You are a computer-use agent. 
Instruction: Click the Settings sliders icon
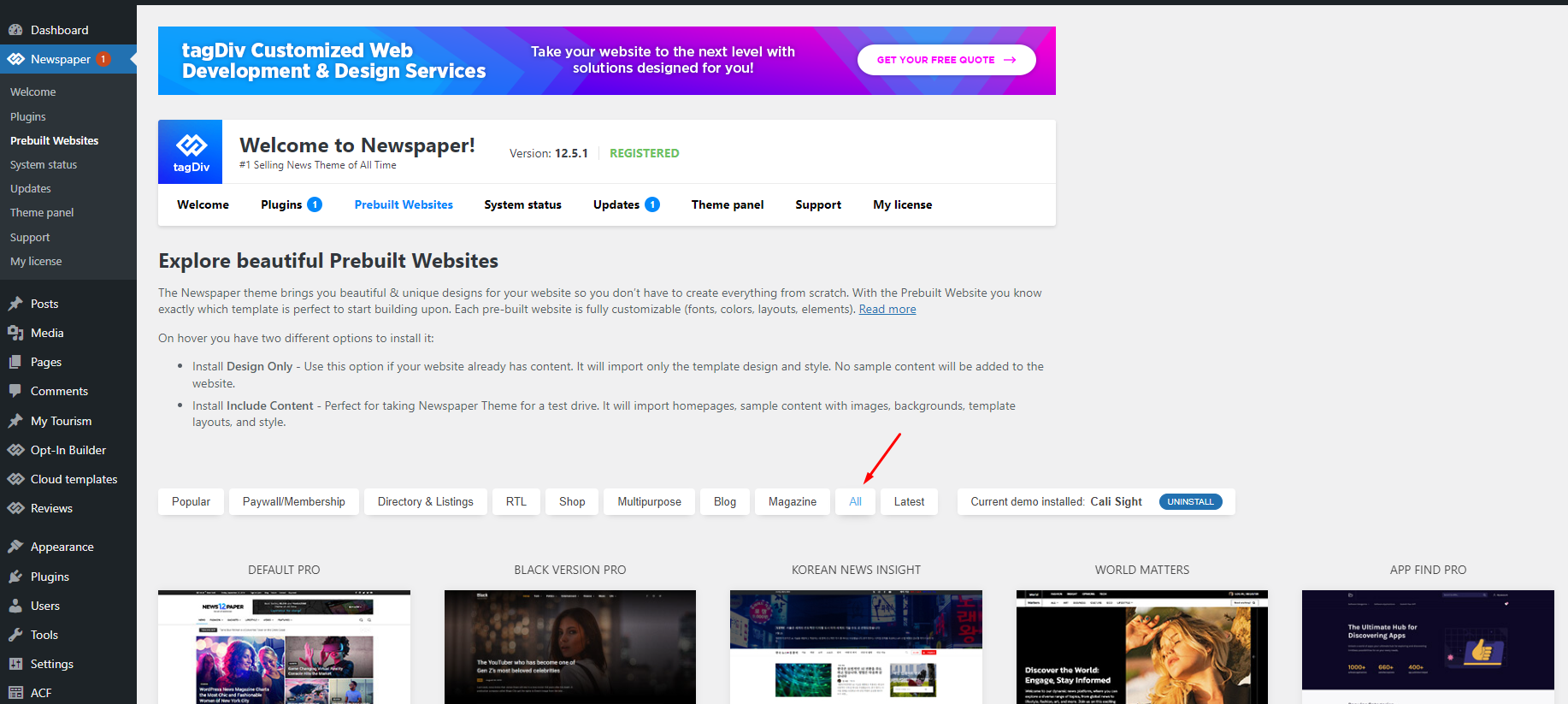click(x=15, y=664)
